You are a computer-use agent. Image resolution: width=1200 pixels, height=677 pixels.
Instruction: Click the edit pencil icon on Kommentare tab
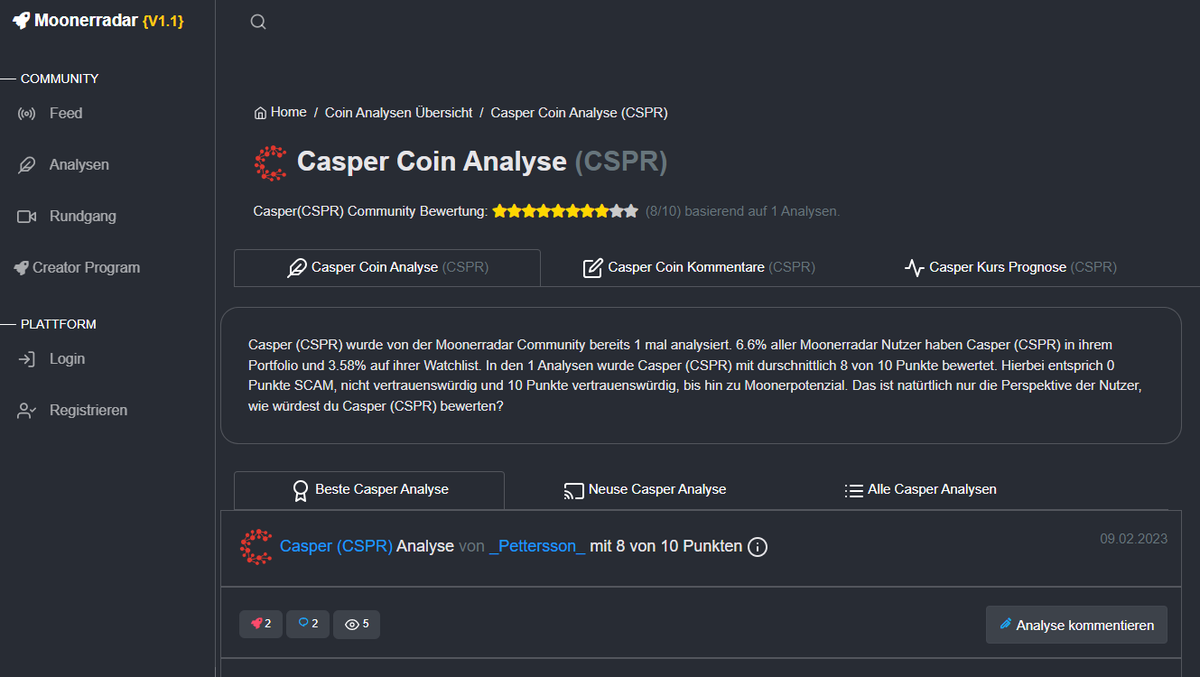coord(593,268)
